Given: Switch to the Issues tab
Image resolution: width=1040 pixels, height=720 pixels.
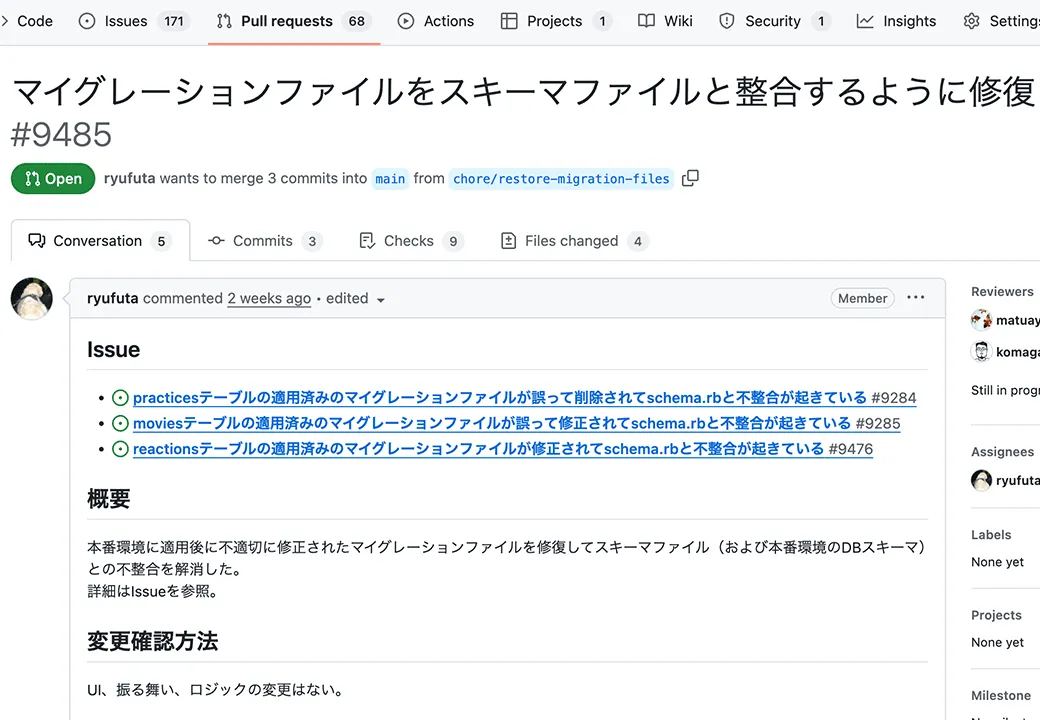Looking at the screenshot, I should tap(134, 21).
